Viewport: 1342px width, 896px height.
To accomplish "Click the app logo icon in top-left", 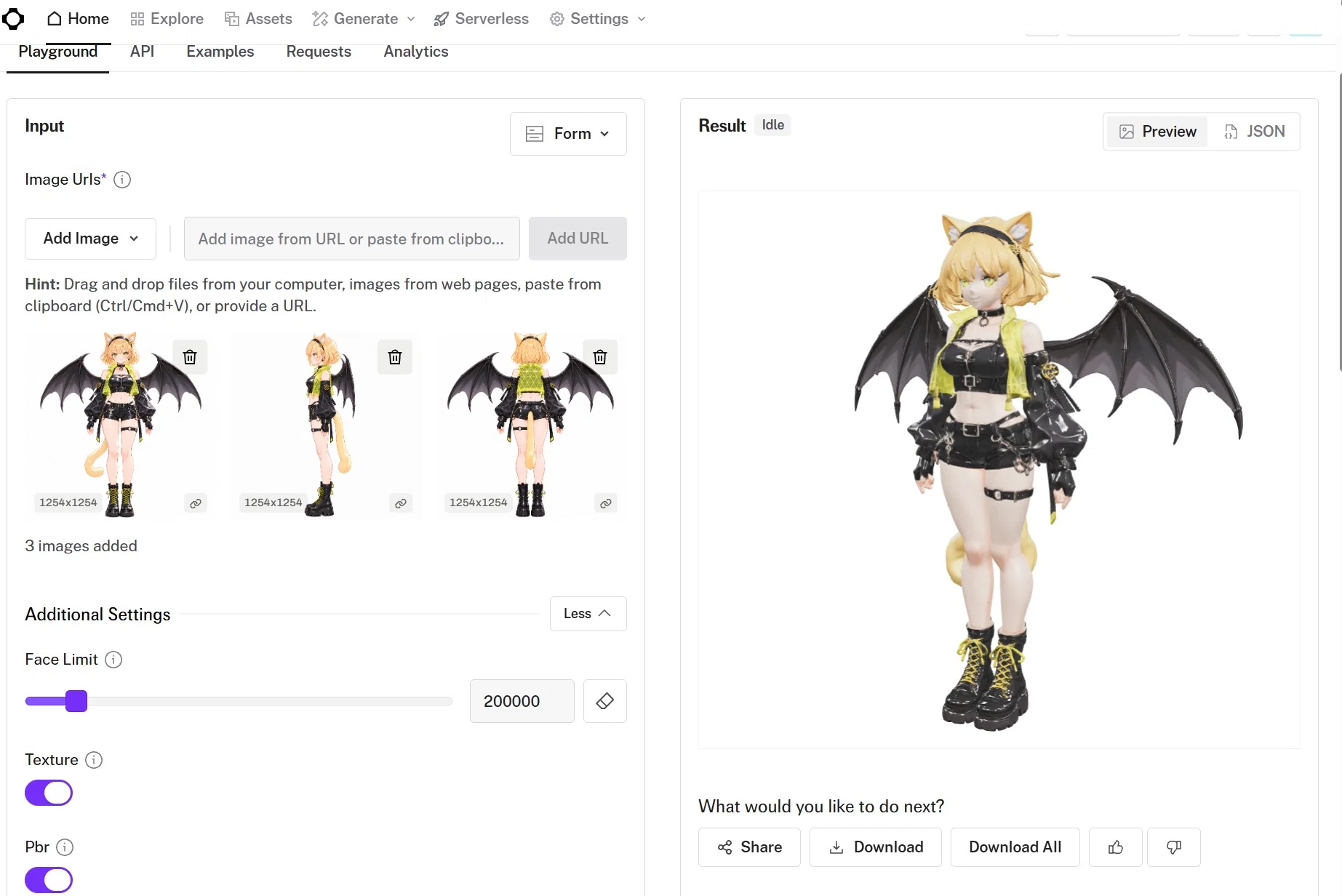I will click(x=13, y=19).
